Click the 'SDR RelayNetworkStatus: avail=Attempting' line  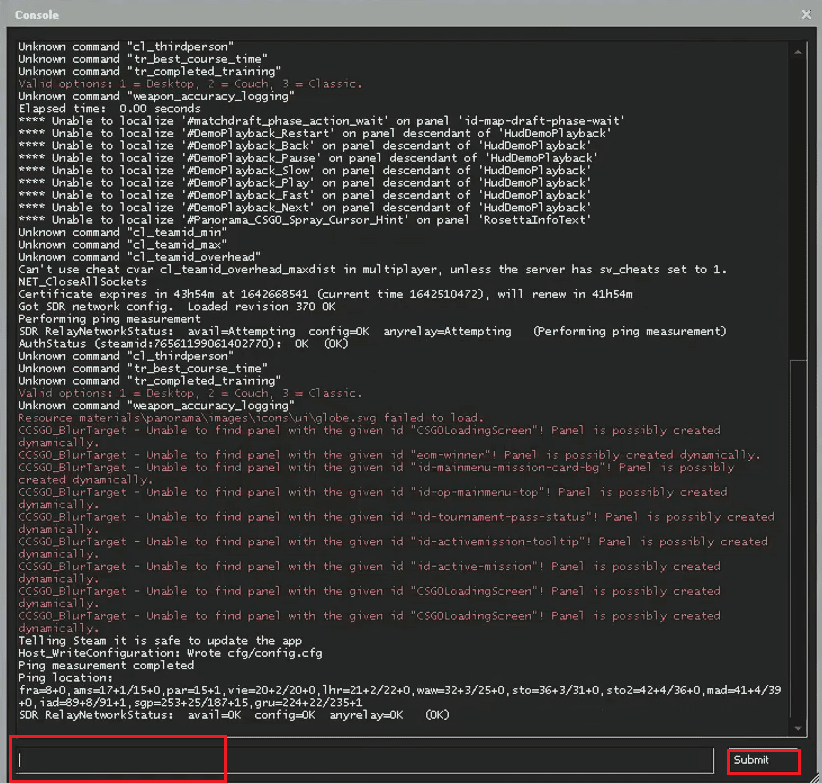click(373, 331)
